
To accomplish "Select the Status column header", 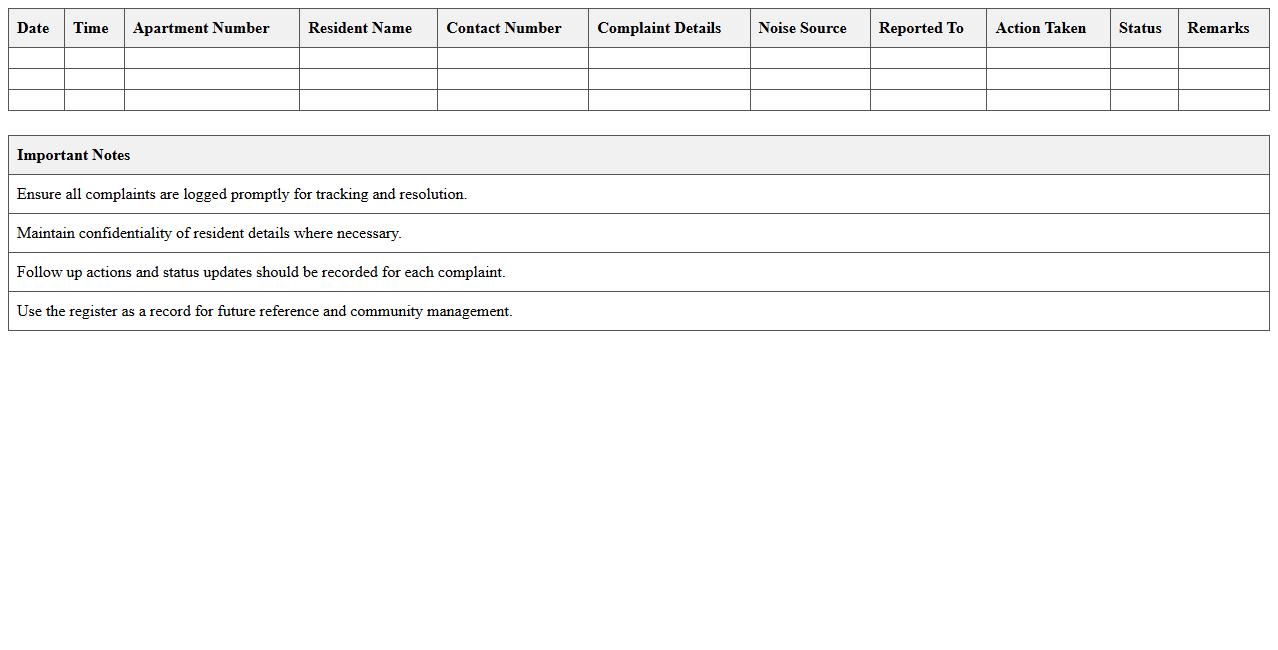I will (x=1140, y=28).
